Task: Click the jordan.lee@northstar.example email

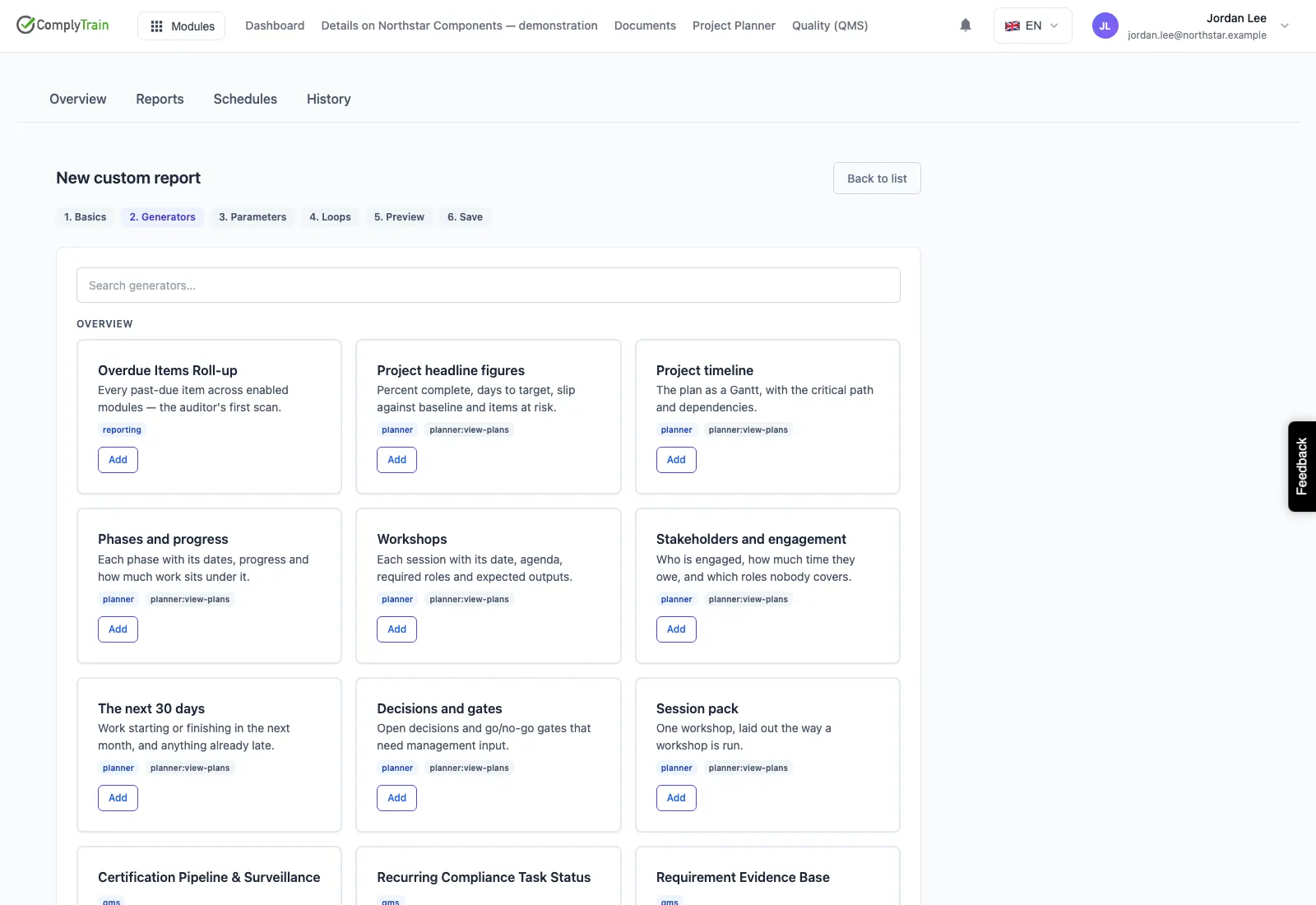Action: point(1197,35)
